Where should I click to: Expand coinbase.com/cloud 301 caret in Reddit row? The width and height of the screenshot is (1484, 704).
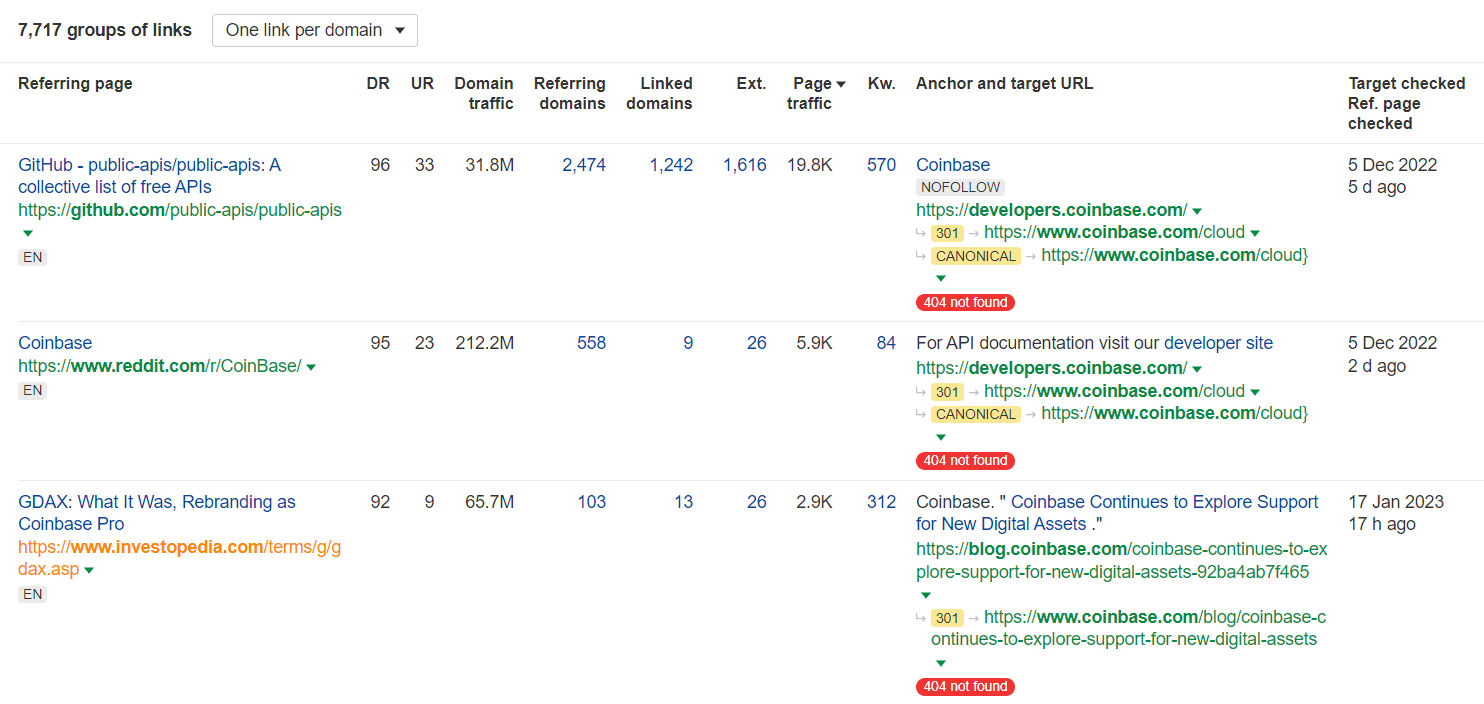1255,392
